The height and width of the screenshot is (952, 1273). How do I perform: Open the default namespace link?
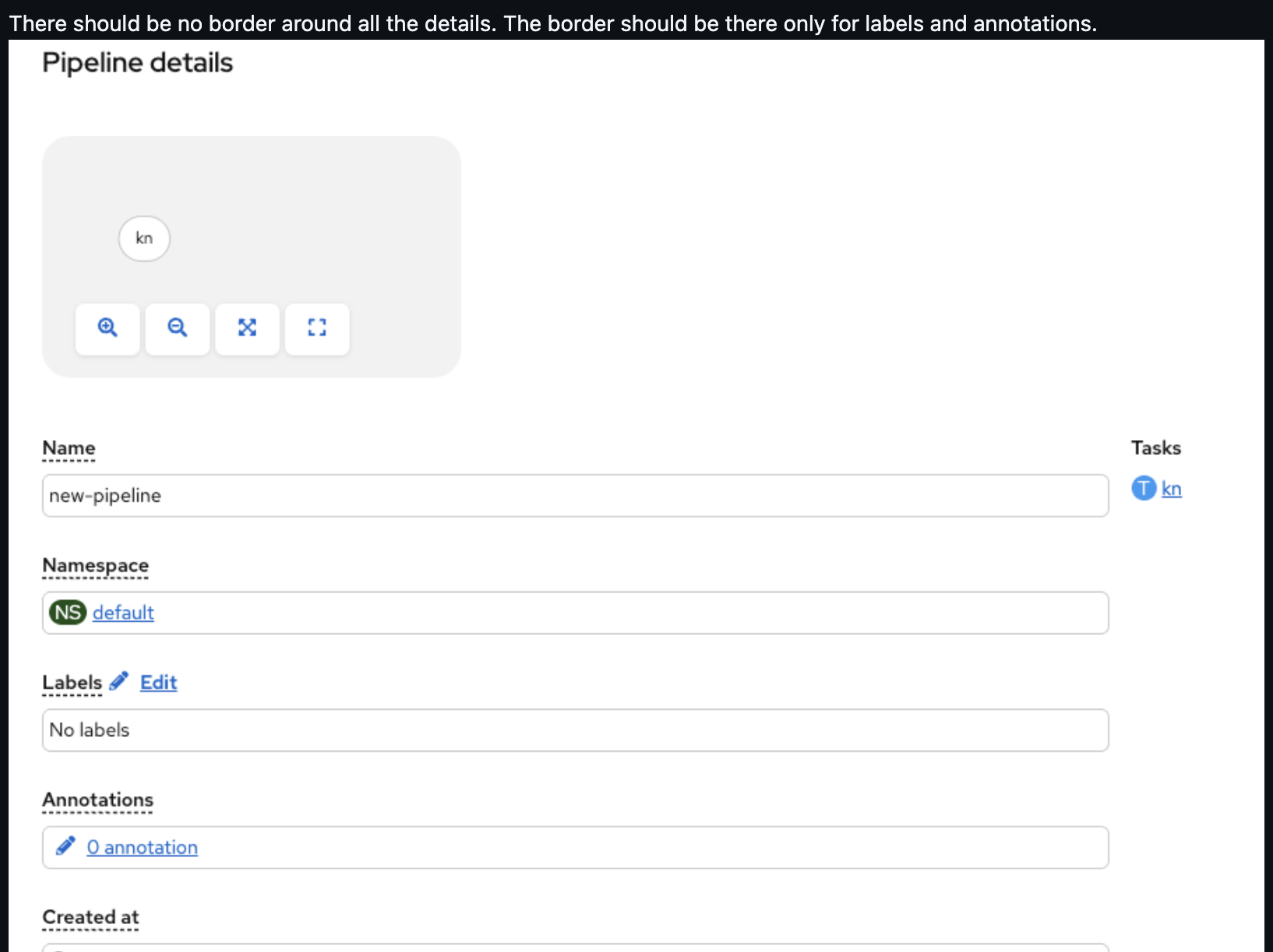point(123,613)
